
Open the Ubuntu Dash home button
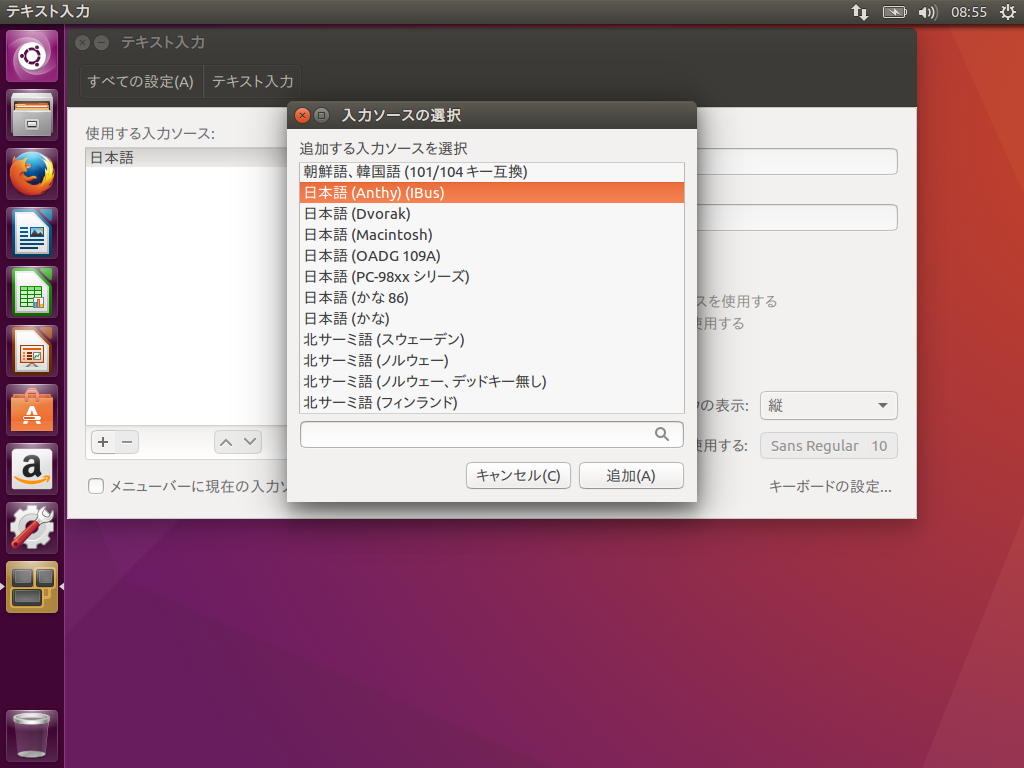pyautogui.click(x=33, y=56)
